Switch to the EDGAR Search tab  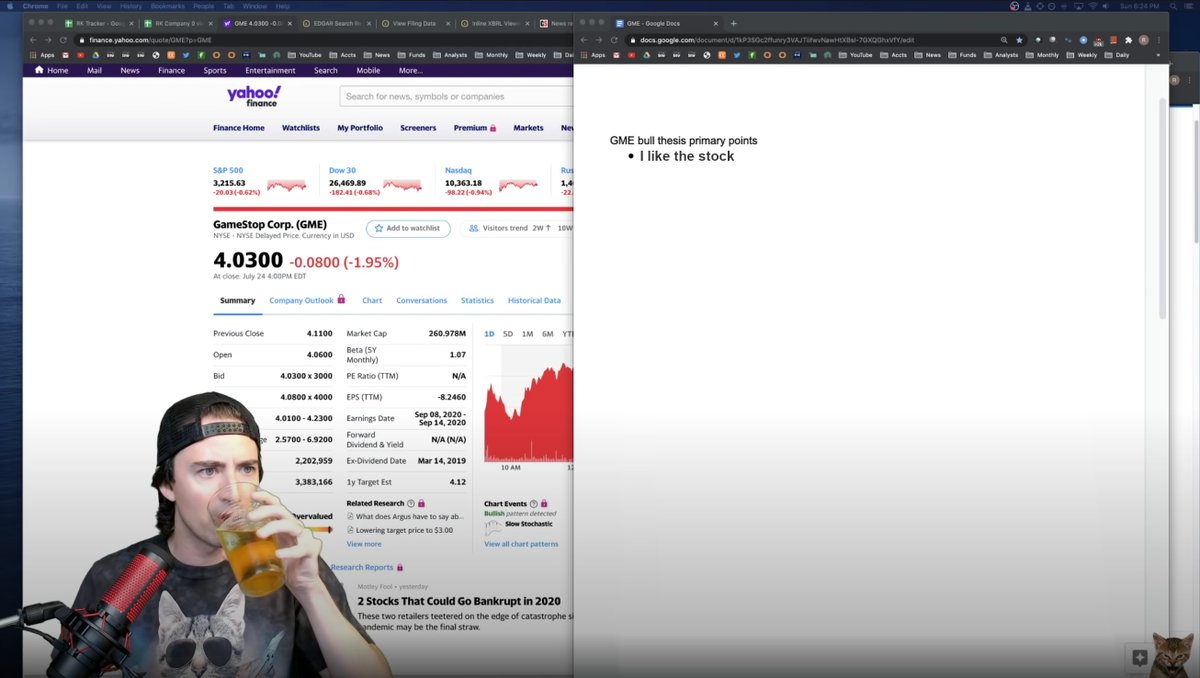[337, 23]
